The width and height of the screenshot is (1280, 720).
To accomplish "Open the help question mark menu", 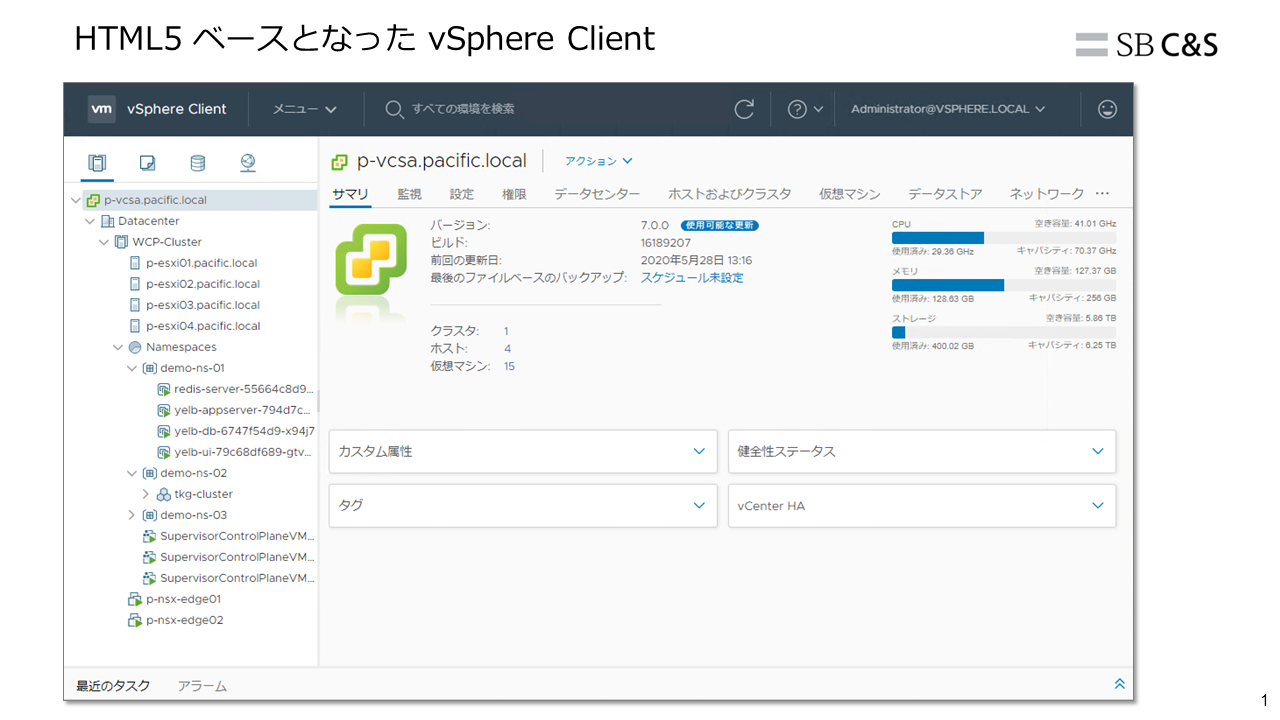I will [x=805, y=109].
